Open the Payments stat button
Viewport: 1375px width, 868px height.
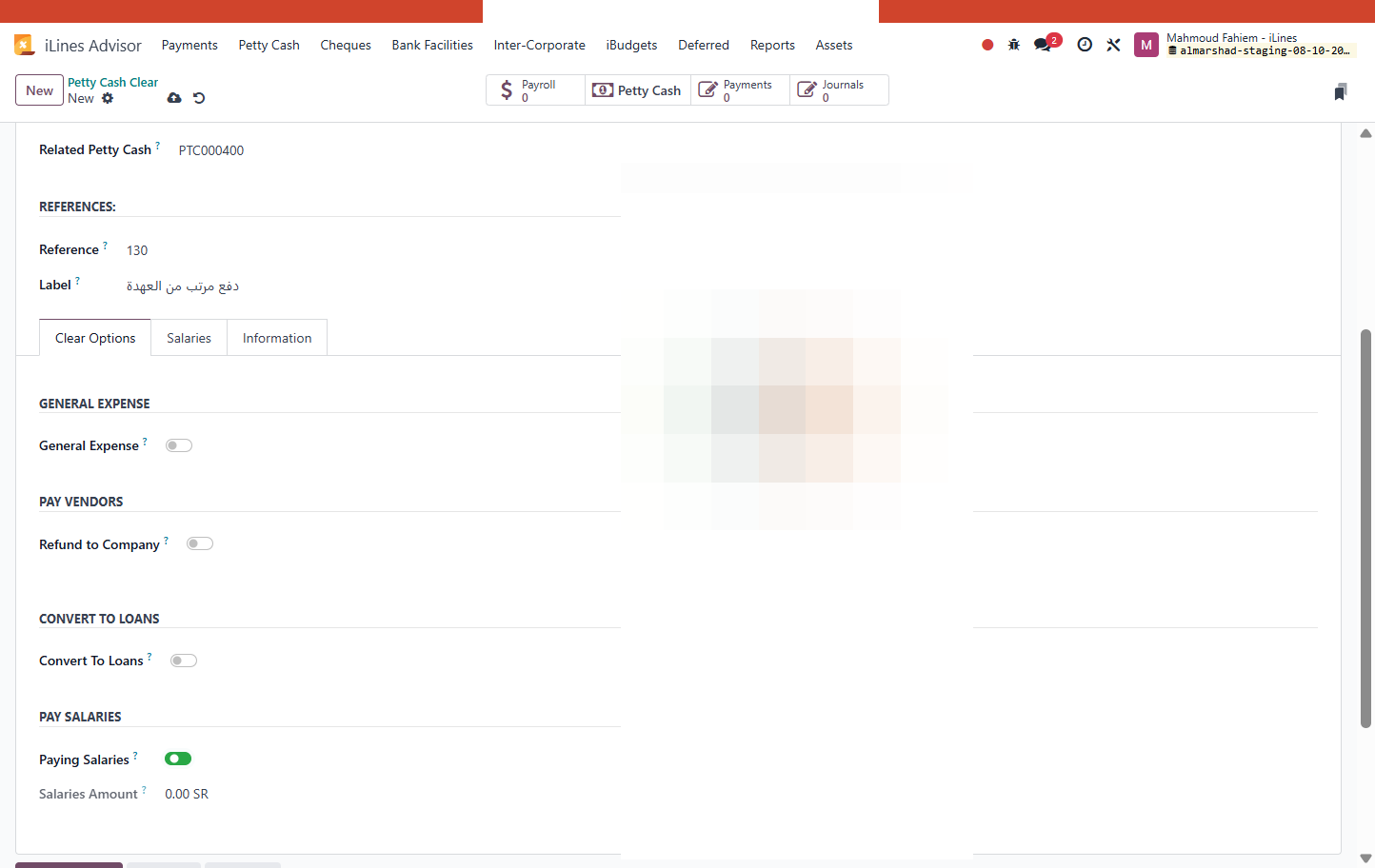[x=740, y=90]
